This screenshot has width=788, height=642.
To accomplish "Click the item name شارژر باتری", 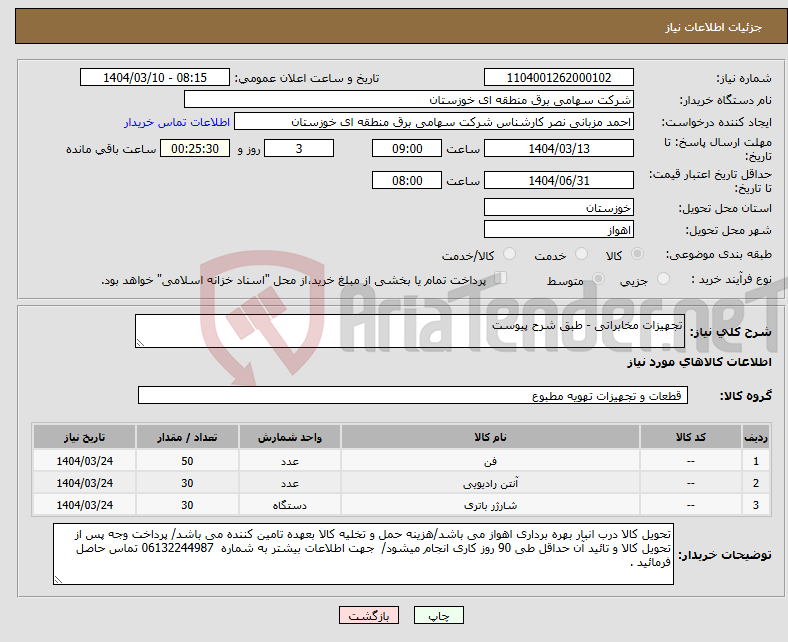I will tap(490, 505).
